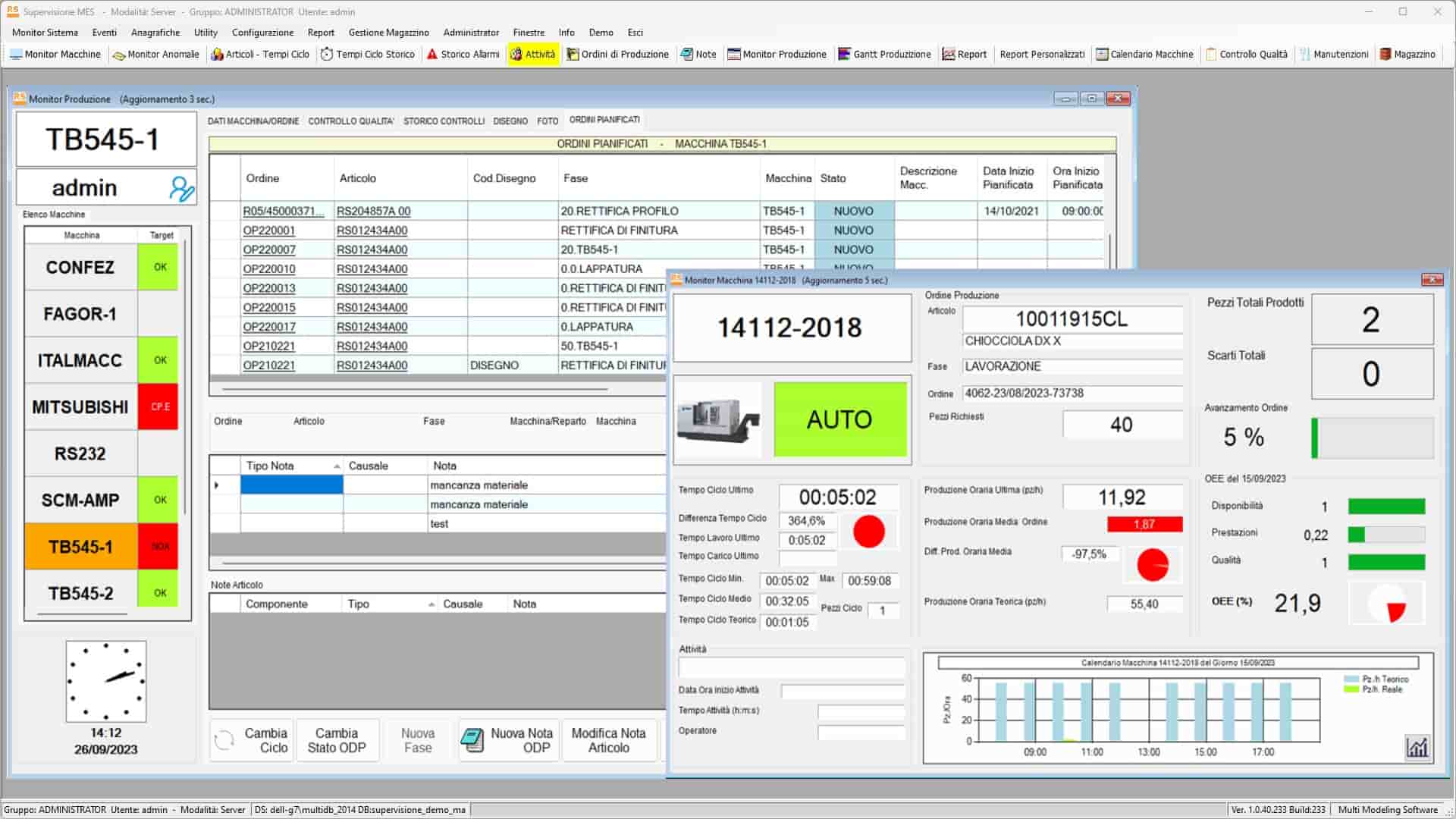Click the OEE pie chart icon

pos(1387,604)
